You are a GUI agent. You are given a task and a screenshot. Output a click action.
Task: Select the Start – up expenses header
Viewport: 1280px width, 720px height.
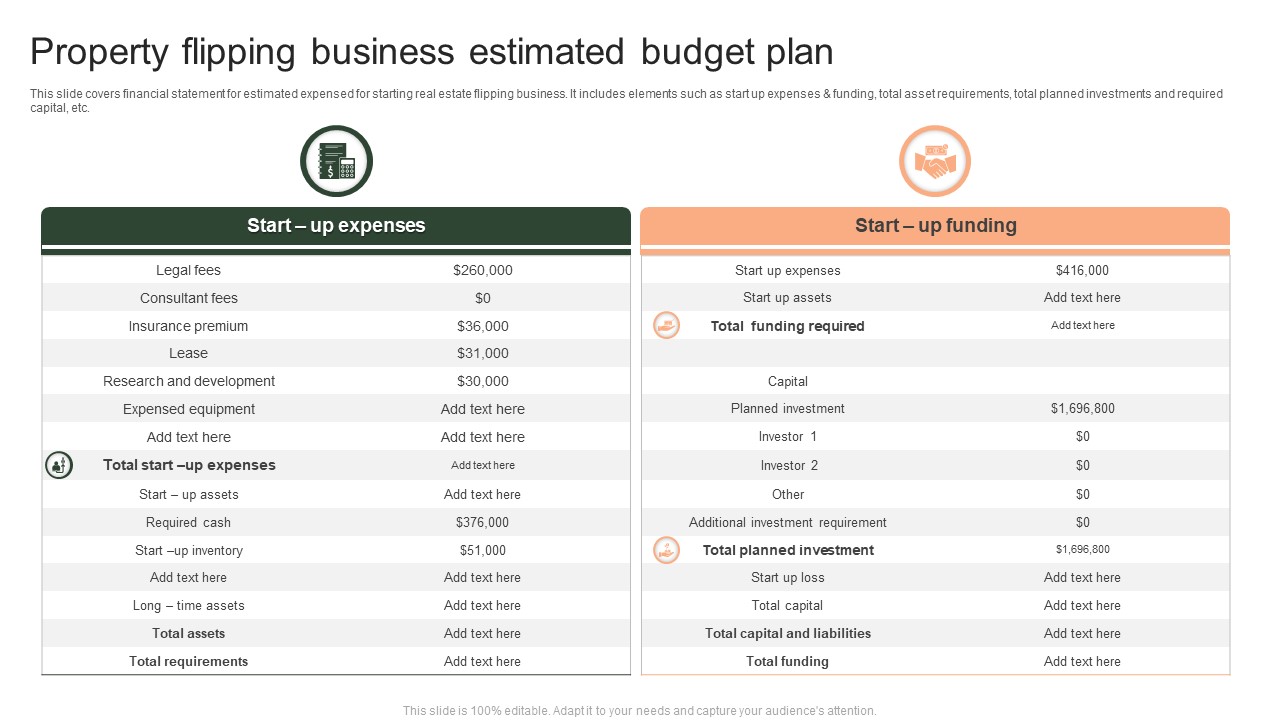click(336, 226)
